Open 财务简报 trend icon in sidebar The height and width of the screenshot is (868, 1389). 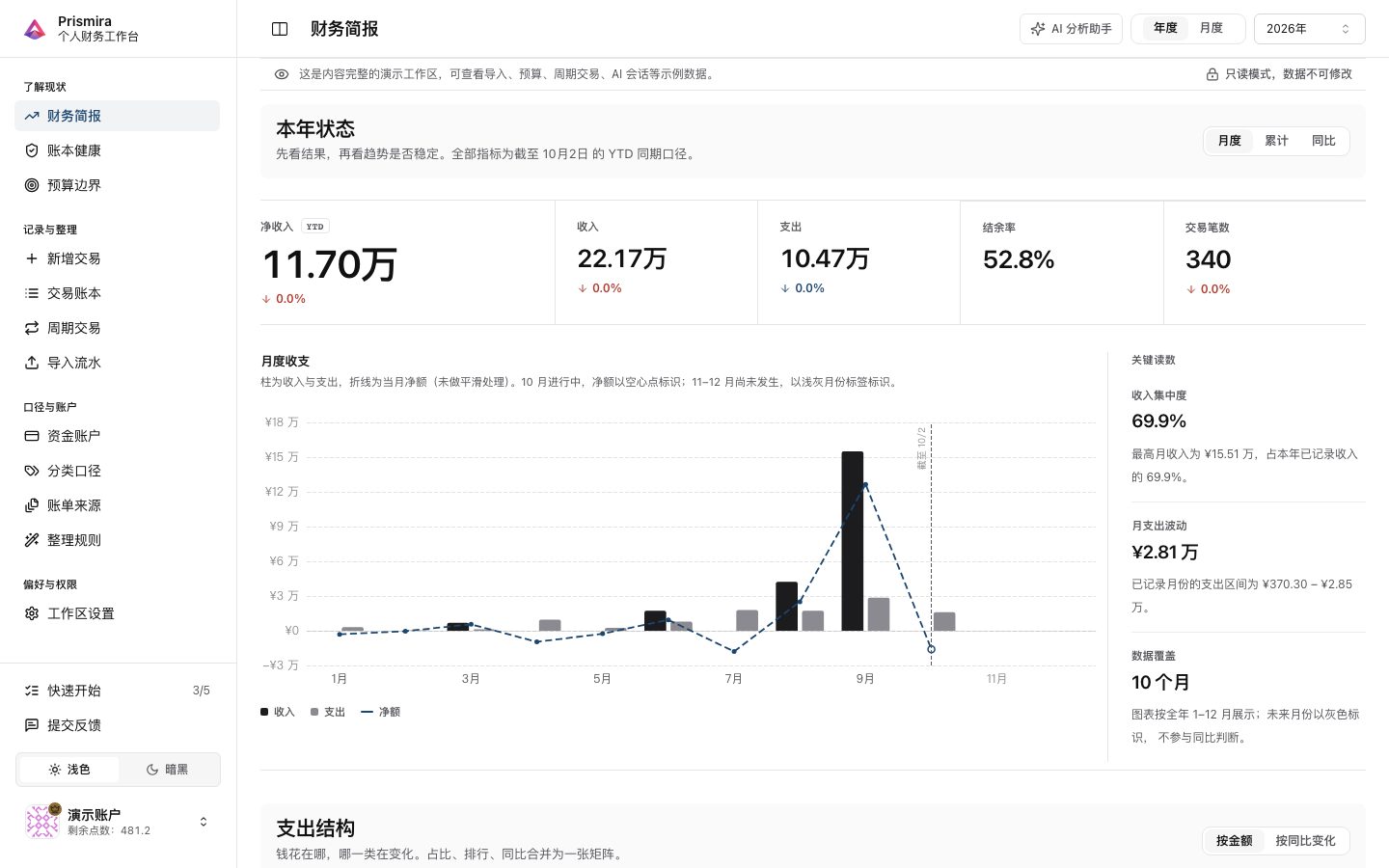click(32, 116)
